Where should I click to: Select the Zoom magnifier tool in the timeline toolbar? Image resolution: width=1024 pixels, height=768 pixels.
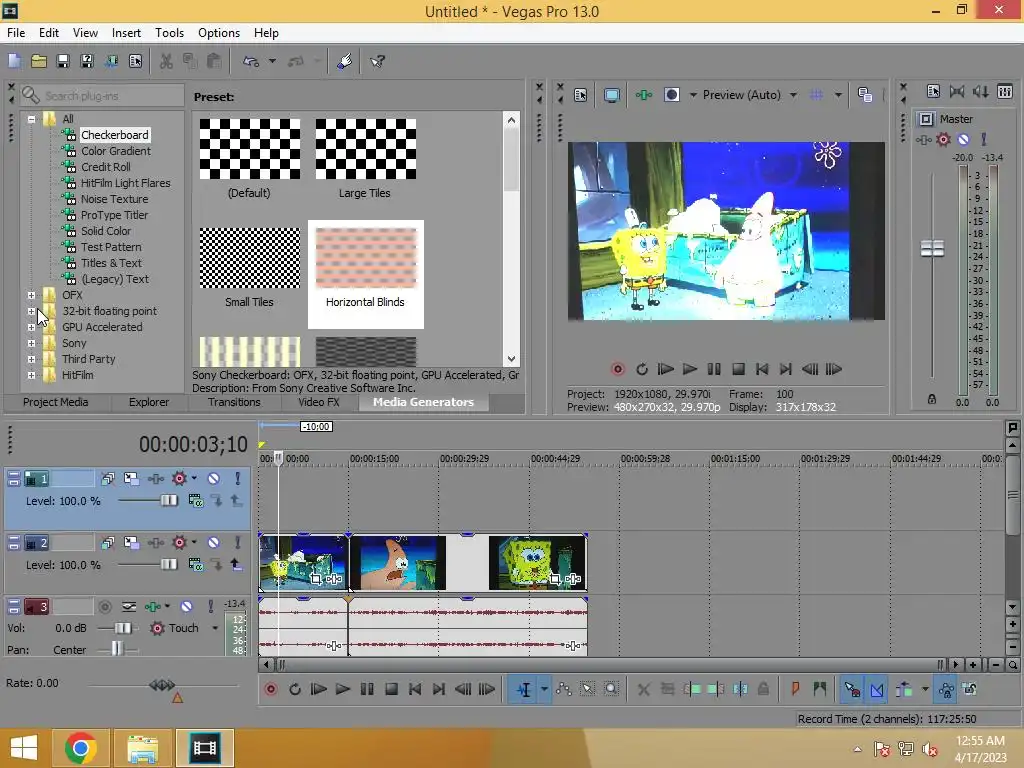(x=611, y=689)
